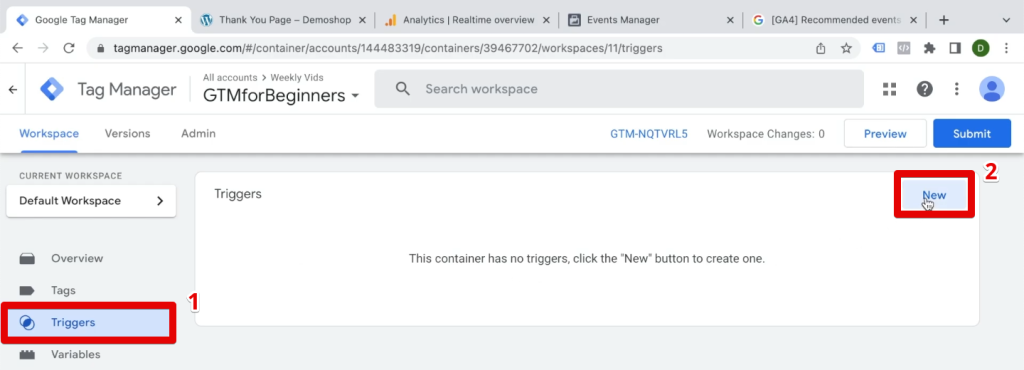Image resolution: width=1024 pixels, height=370 pixels.
Task: Expand the Default Workspace selector
Action: [91, 201]
